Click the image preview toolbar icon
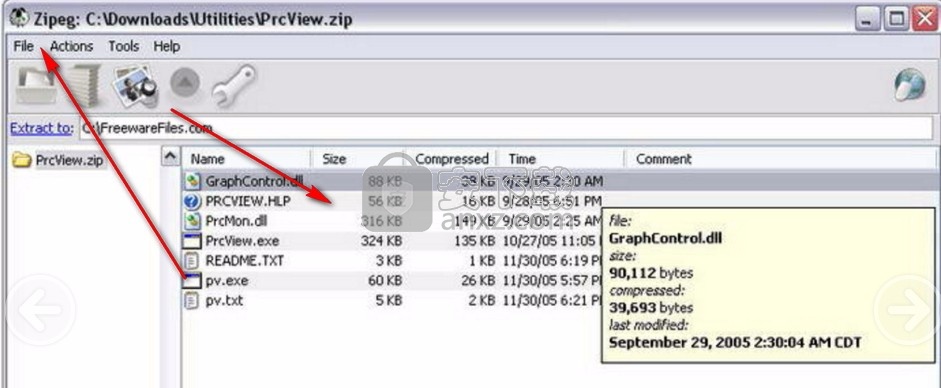 pyautogui.click(x=136, y=86)
